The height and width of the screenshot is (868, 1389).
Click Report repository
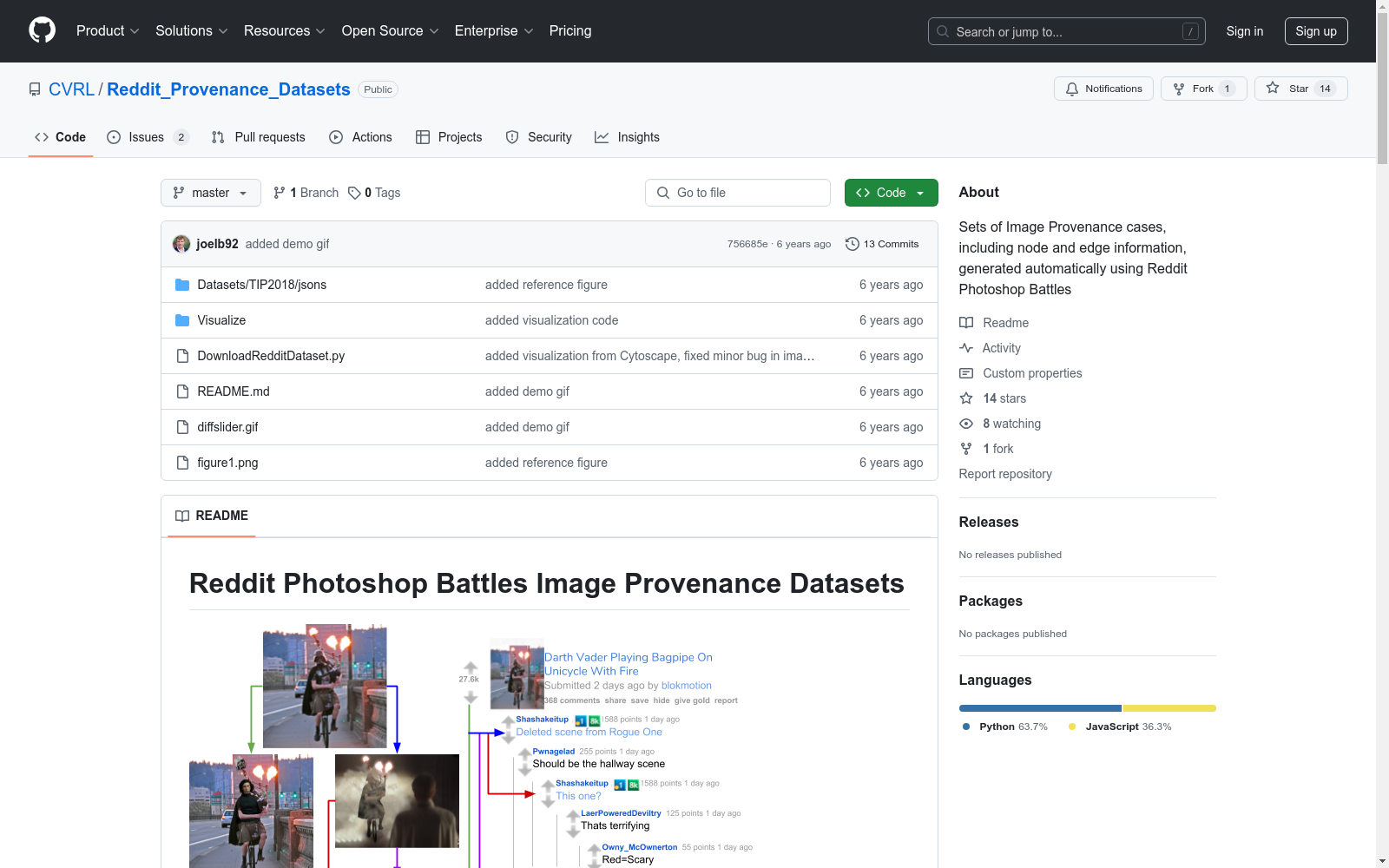(x=1005, y=474)
